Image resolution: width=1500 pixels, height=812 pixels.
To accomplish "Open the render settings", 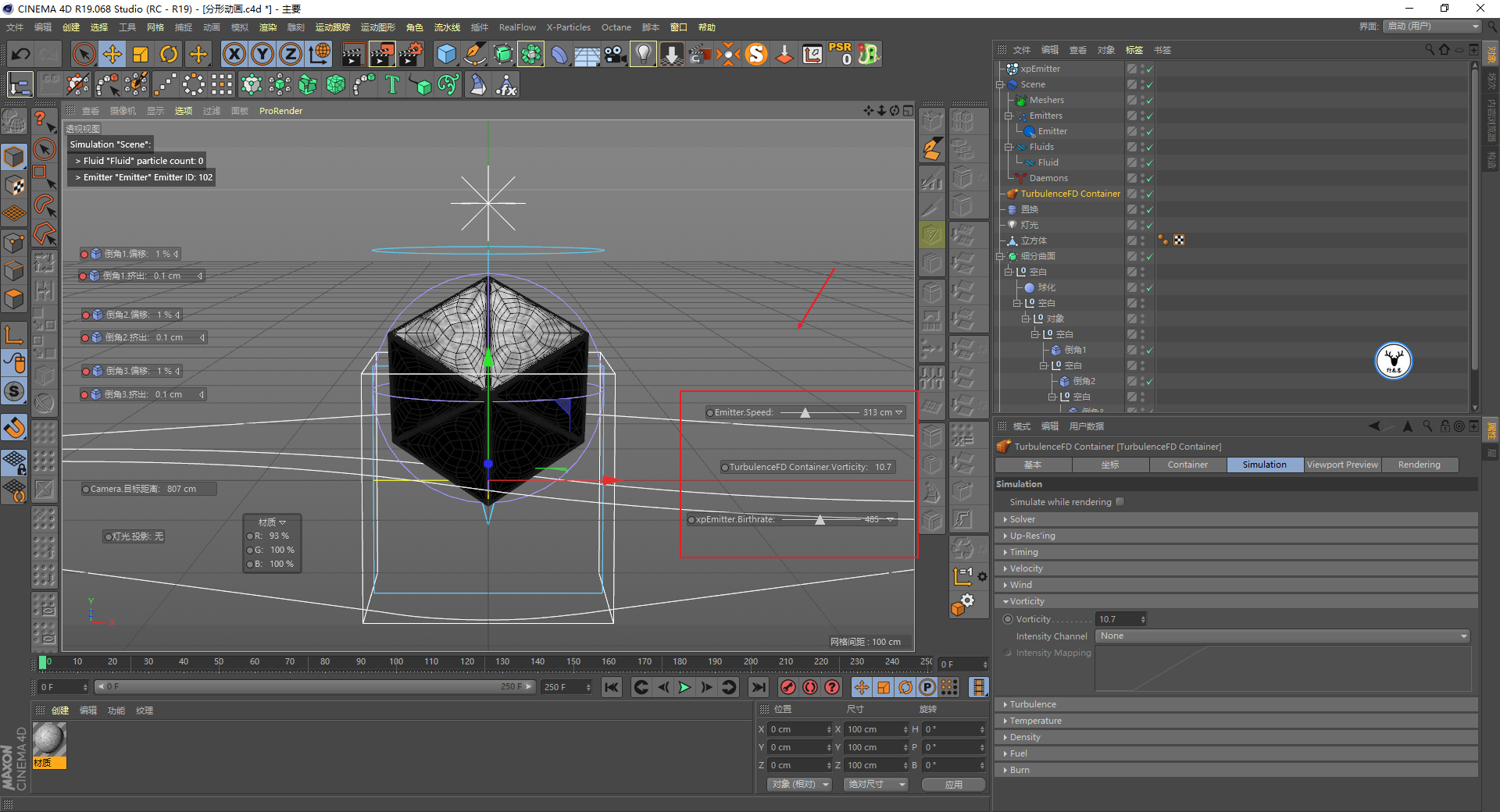I will pyautogui.click(x=411, y=54).
